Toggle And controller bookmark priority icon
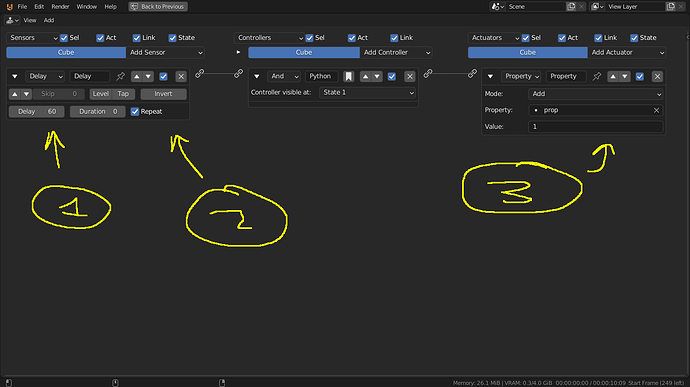690x387 pixels. coord(349,77)
